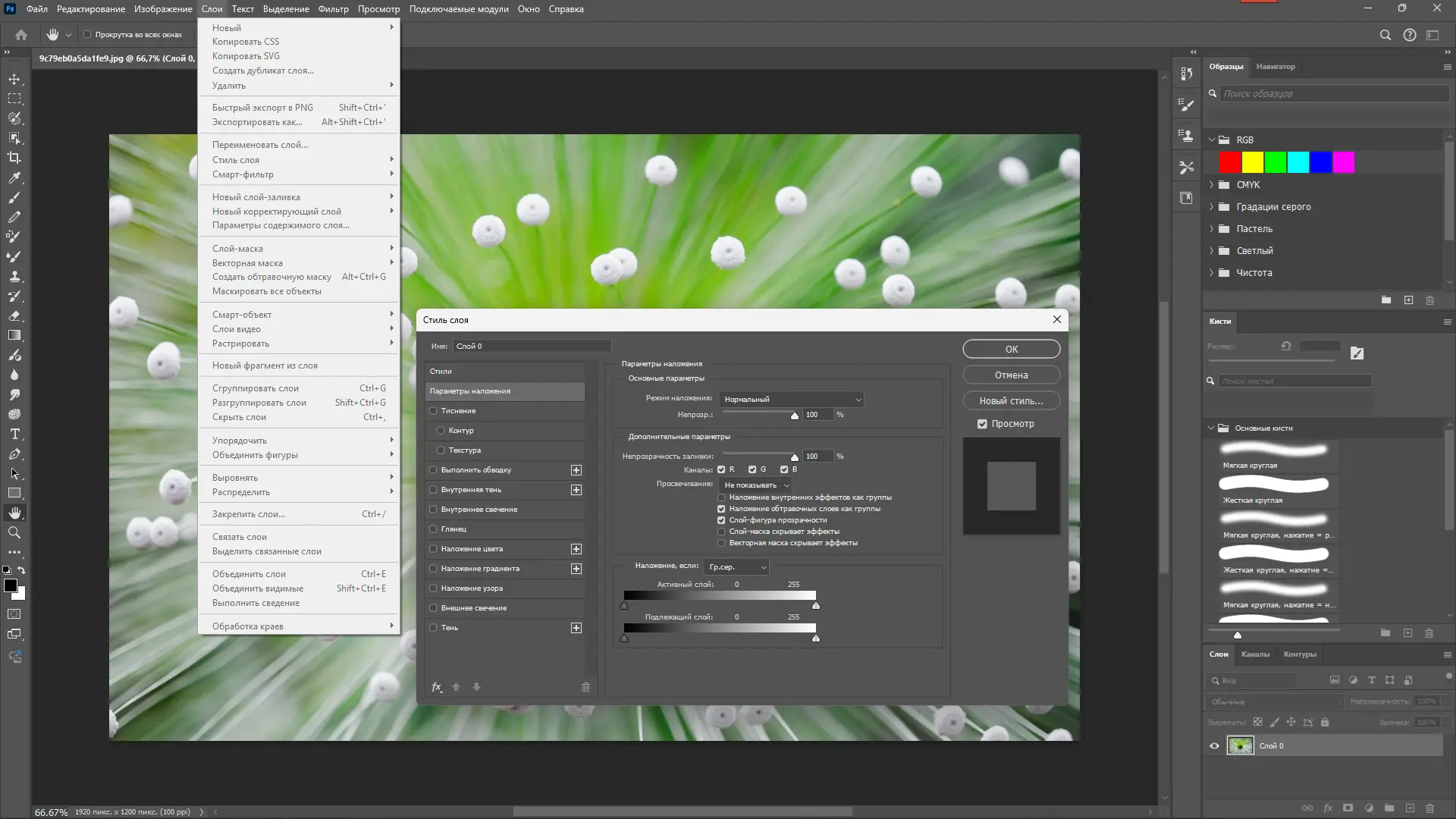Open search icon in options bar
Image resolution: width=1456 pixels, height=819 pixels.
pyautogui.click(x=1385, y=35)
